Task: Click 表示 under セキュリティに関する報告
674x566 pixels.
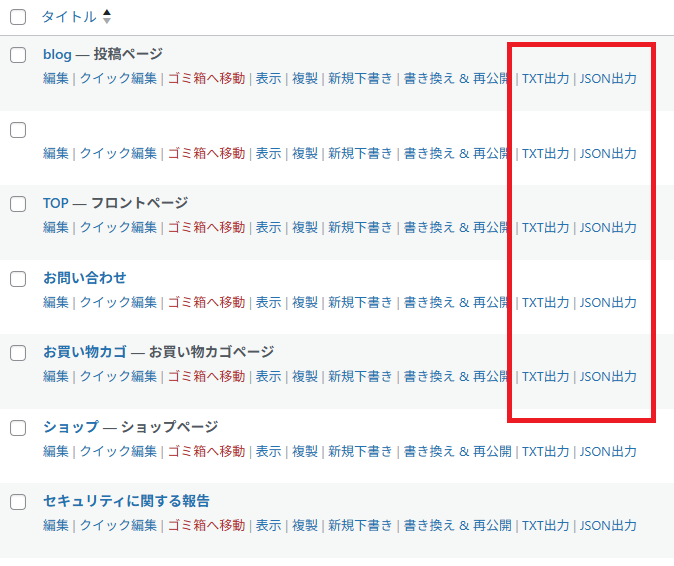Action: [x=269, y=525]
